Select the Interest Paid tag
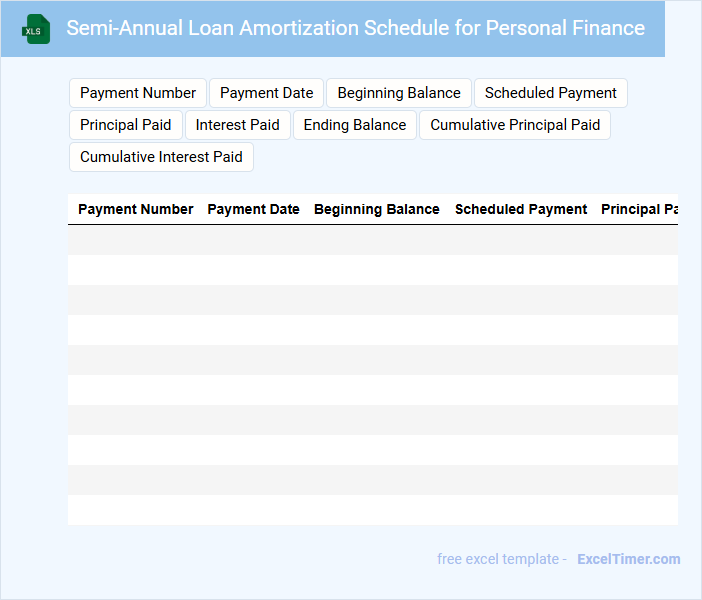702x600 pixels. coord(238,125)
